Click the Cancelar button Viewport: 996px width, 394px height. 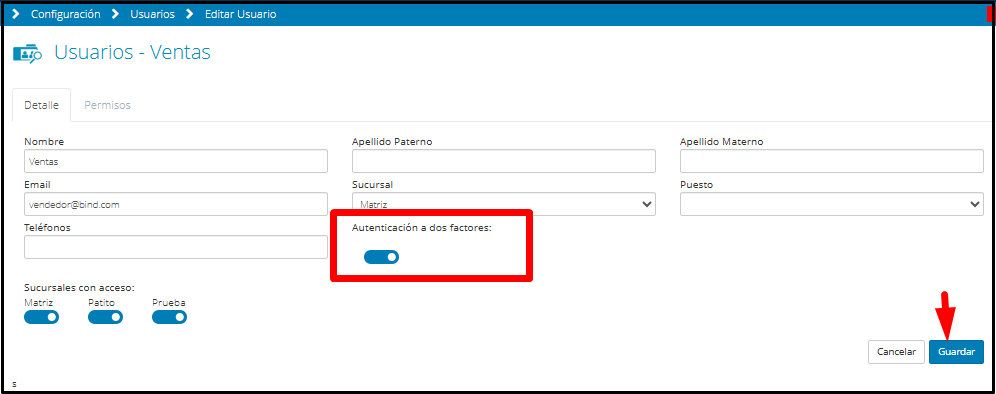click(x=896, y=351)
